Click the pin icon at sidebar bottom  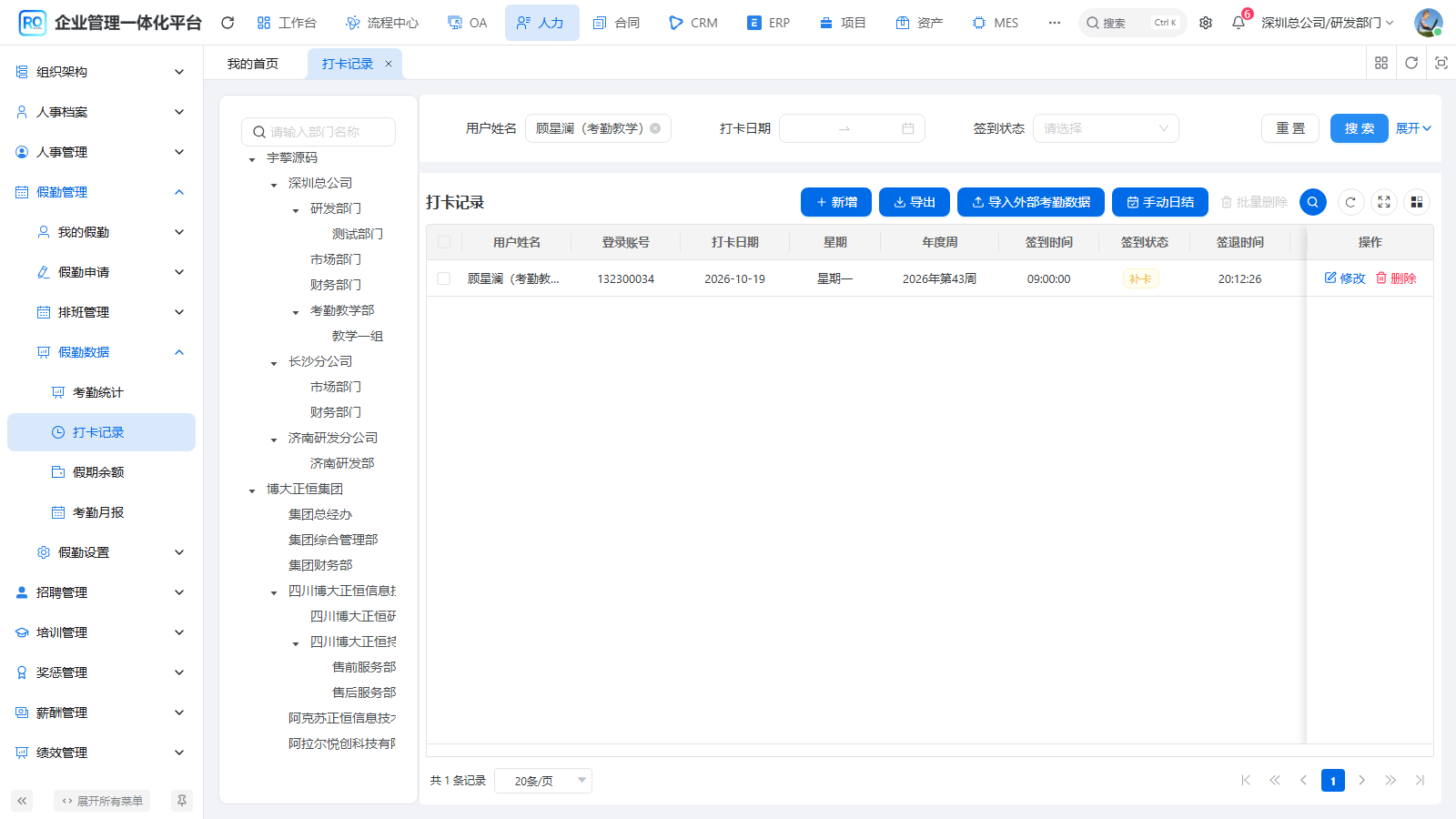pyautogui.click(x=182, y=801)
